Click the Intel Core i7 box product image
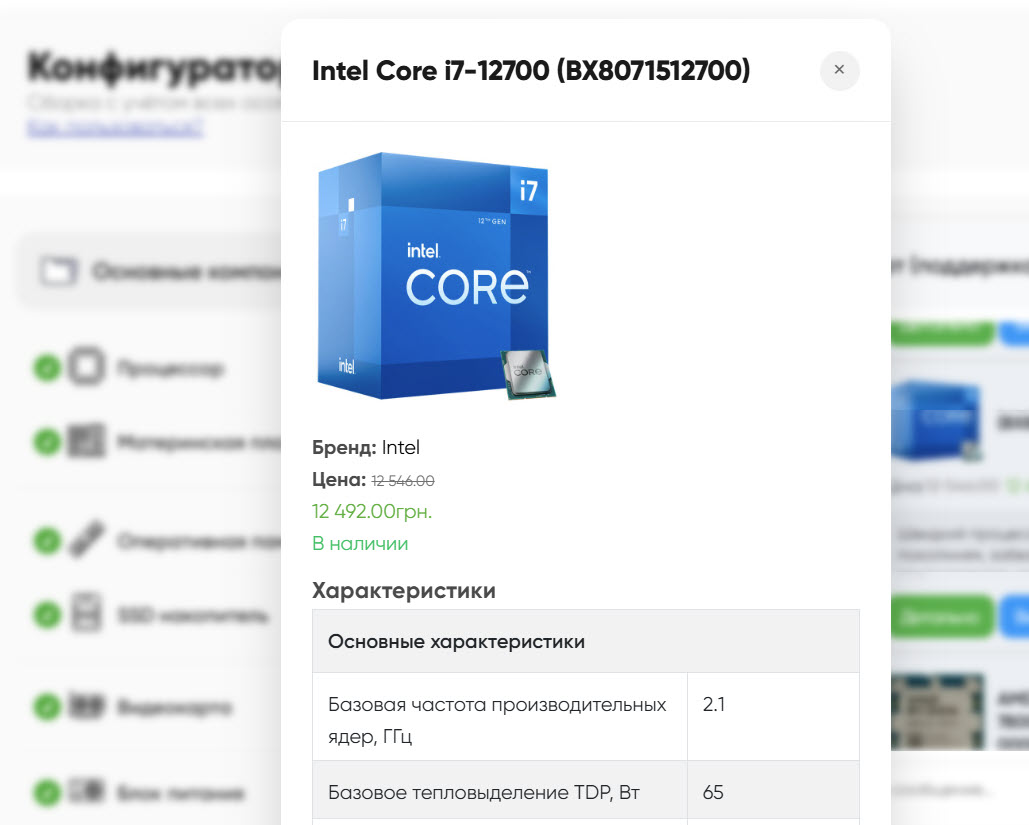 (x=436, y=276)
